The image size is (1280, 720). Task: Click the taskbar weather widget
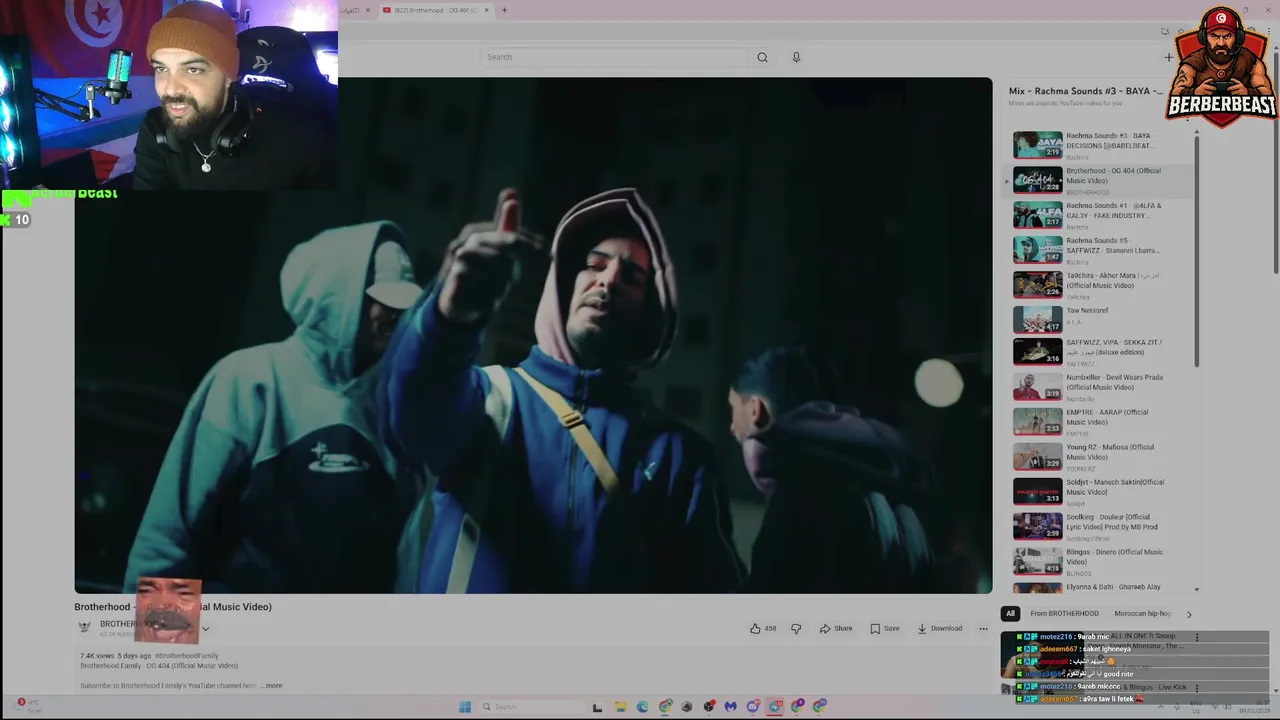click(x=30, y=706)
